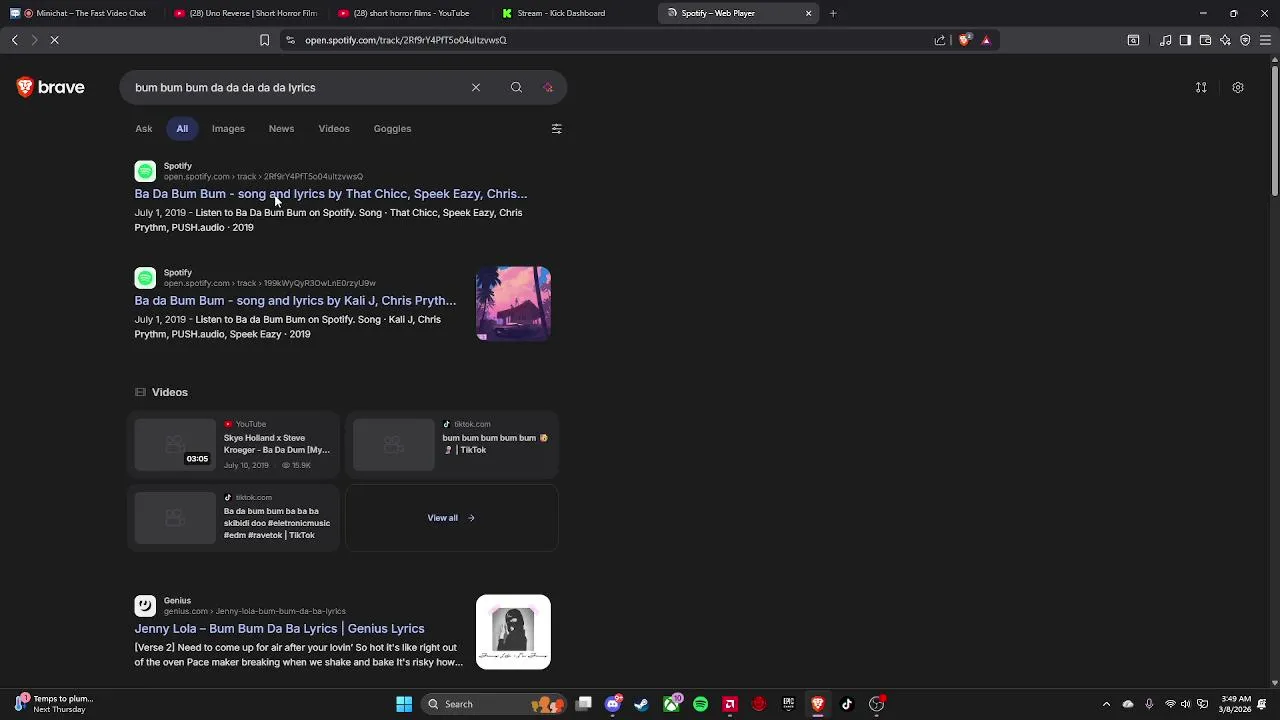Expand hidden system tray icons chevron

1106,704
